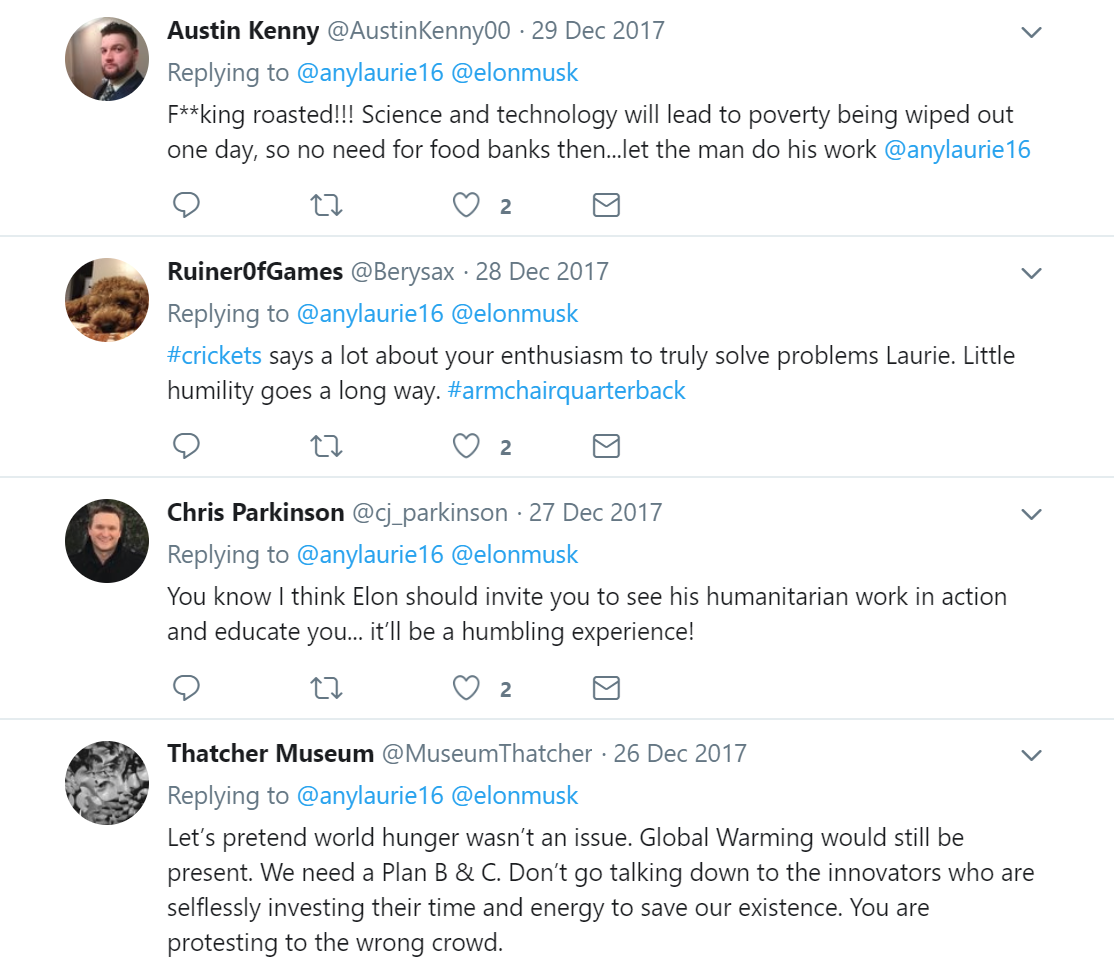1114x959 pixels.
Task: Like Chris Parkinson's humanitarian tweet
Action: (x=466, y=687)
